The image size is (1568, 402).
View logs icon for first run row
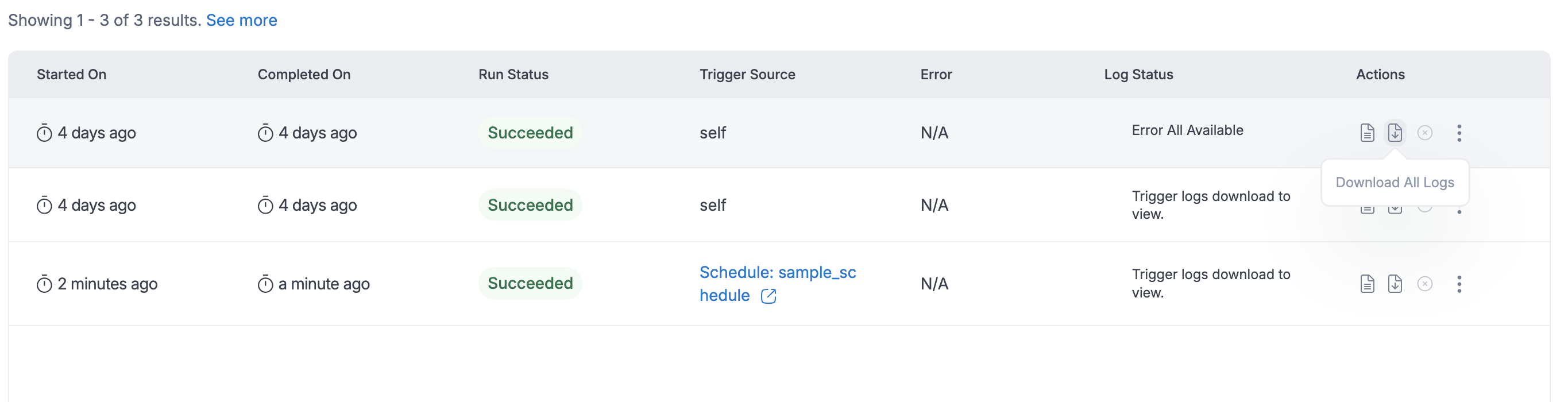click(x=1367, y=133)
